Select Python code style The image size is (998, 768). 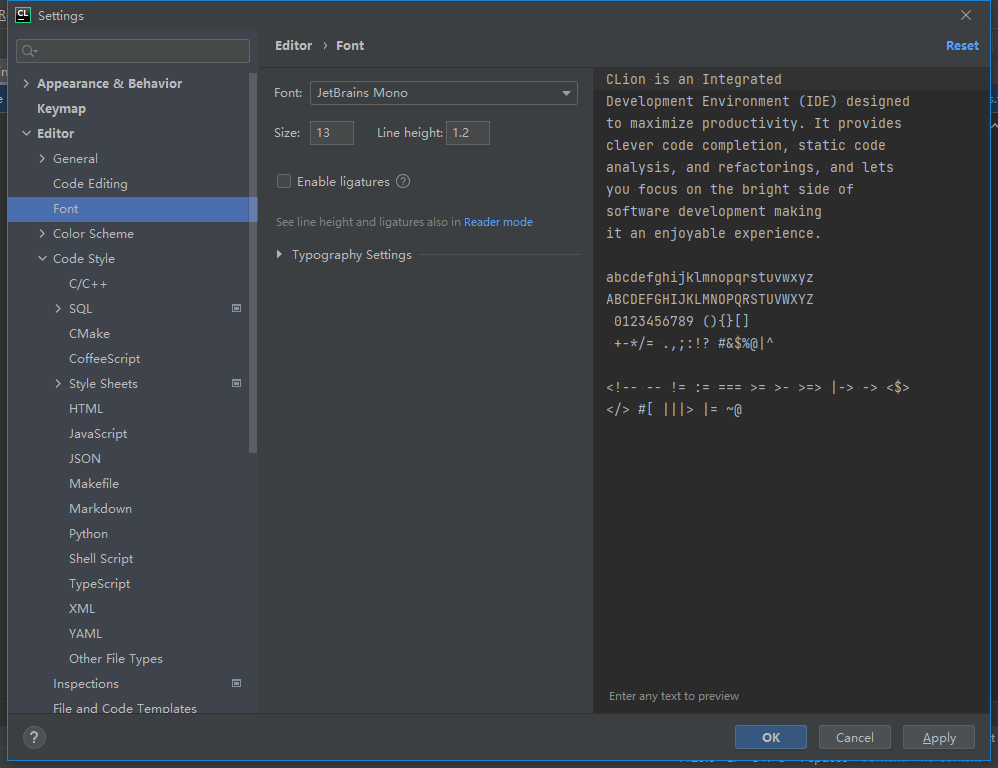click(x=88, y=534)
